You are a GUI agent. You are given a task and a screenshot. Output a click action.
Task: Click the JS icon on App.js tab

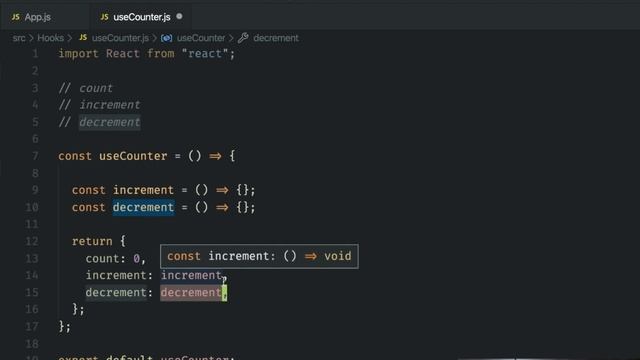[16, 17]
